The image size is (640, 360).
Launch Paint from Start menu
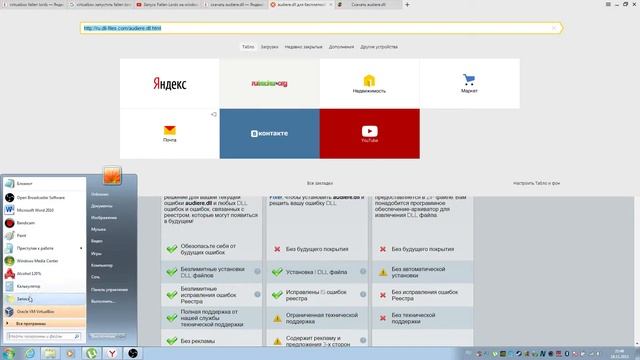click(x=44, y=236)
